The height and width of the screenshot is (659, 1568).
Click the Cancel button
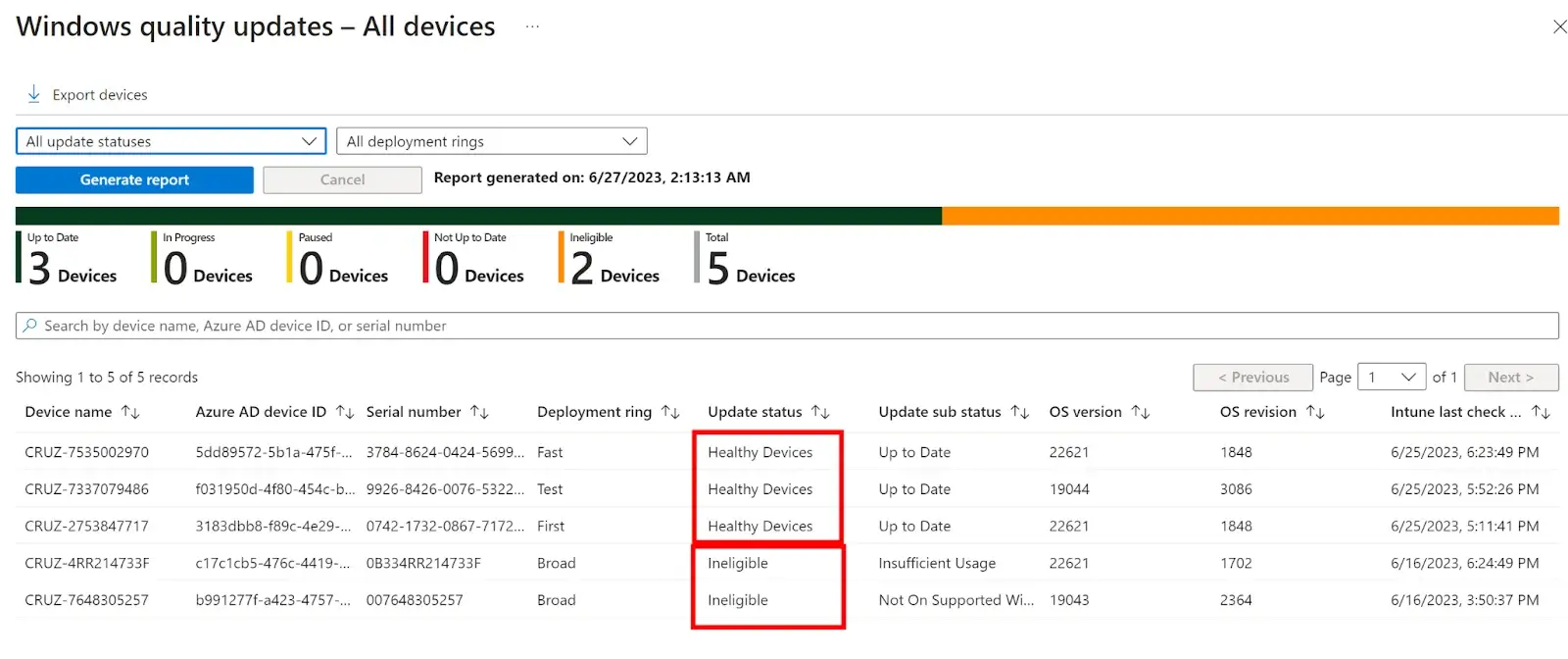tap(342, 179)
